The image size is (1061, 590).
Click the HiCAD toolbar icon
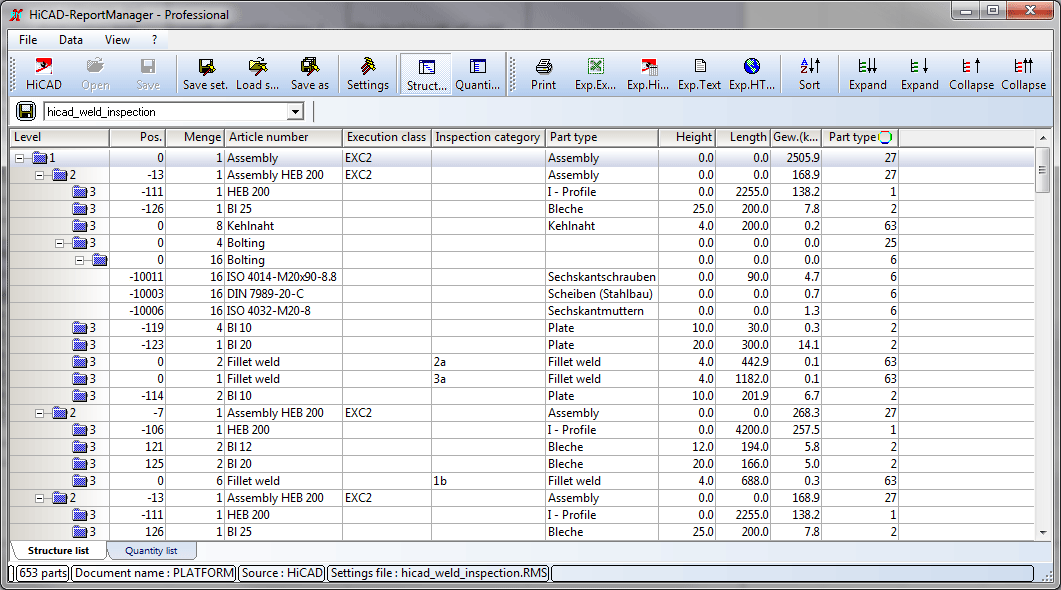(x=44, y=74)
